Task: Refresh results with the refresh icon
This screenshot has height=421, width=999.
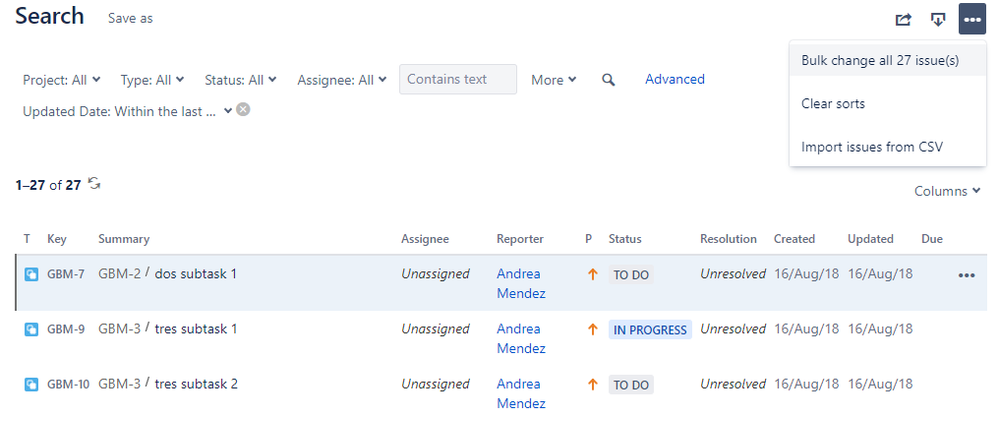Action: point(94,184)
